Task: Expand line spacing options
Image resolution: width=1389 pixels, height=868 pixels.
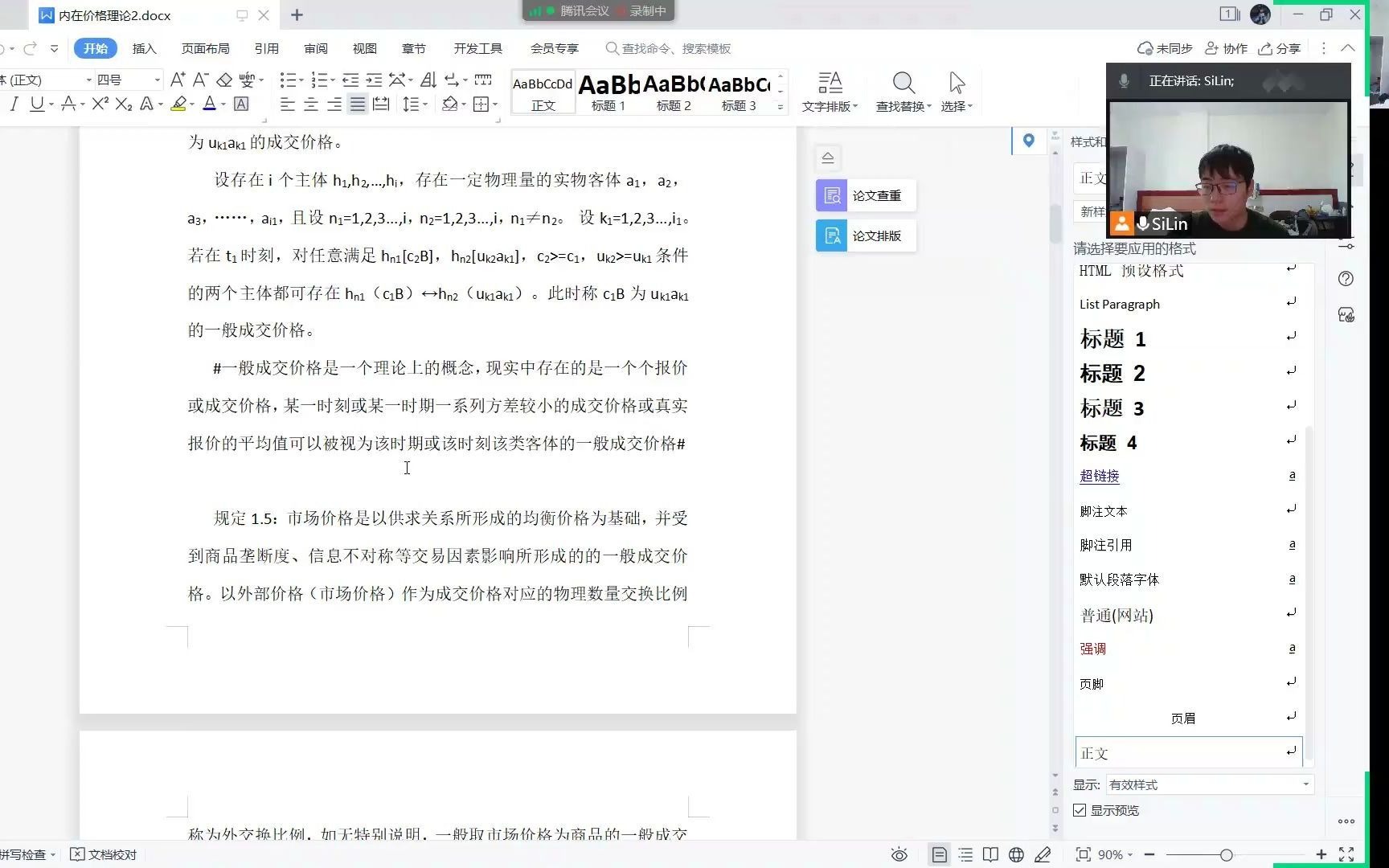Action: [x=424, y=104]
